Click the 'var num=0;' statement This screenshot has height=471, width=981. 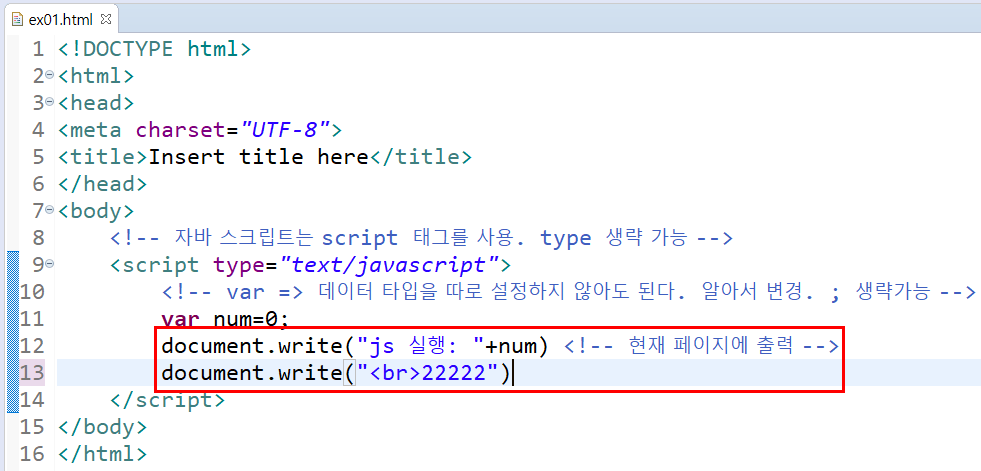pyautogui.click(x=226, y=319)
